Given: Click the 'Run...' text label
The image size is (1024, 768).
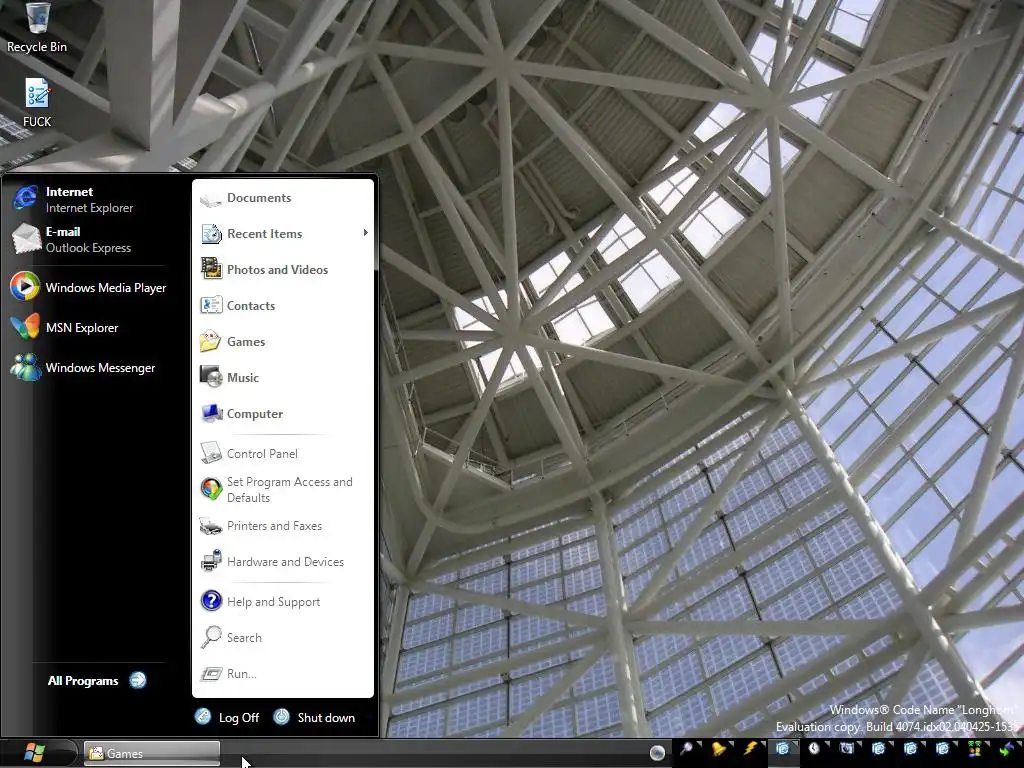Looking at the screenshot, I should pyautogui.click(x=242, y=674).
